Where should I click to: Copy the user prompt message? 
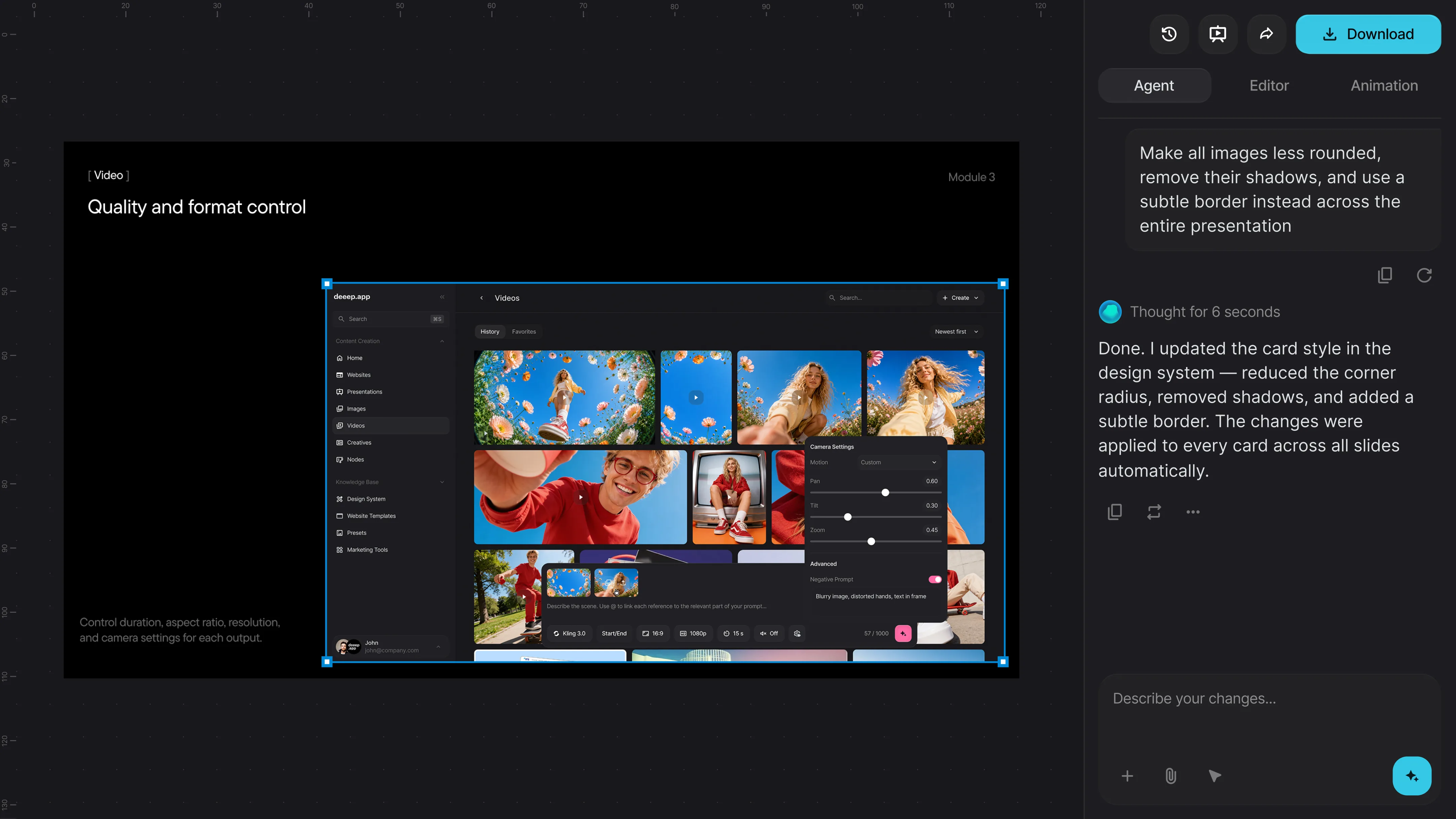pyautogui.click(x=1385, y=275)
